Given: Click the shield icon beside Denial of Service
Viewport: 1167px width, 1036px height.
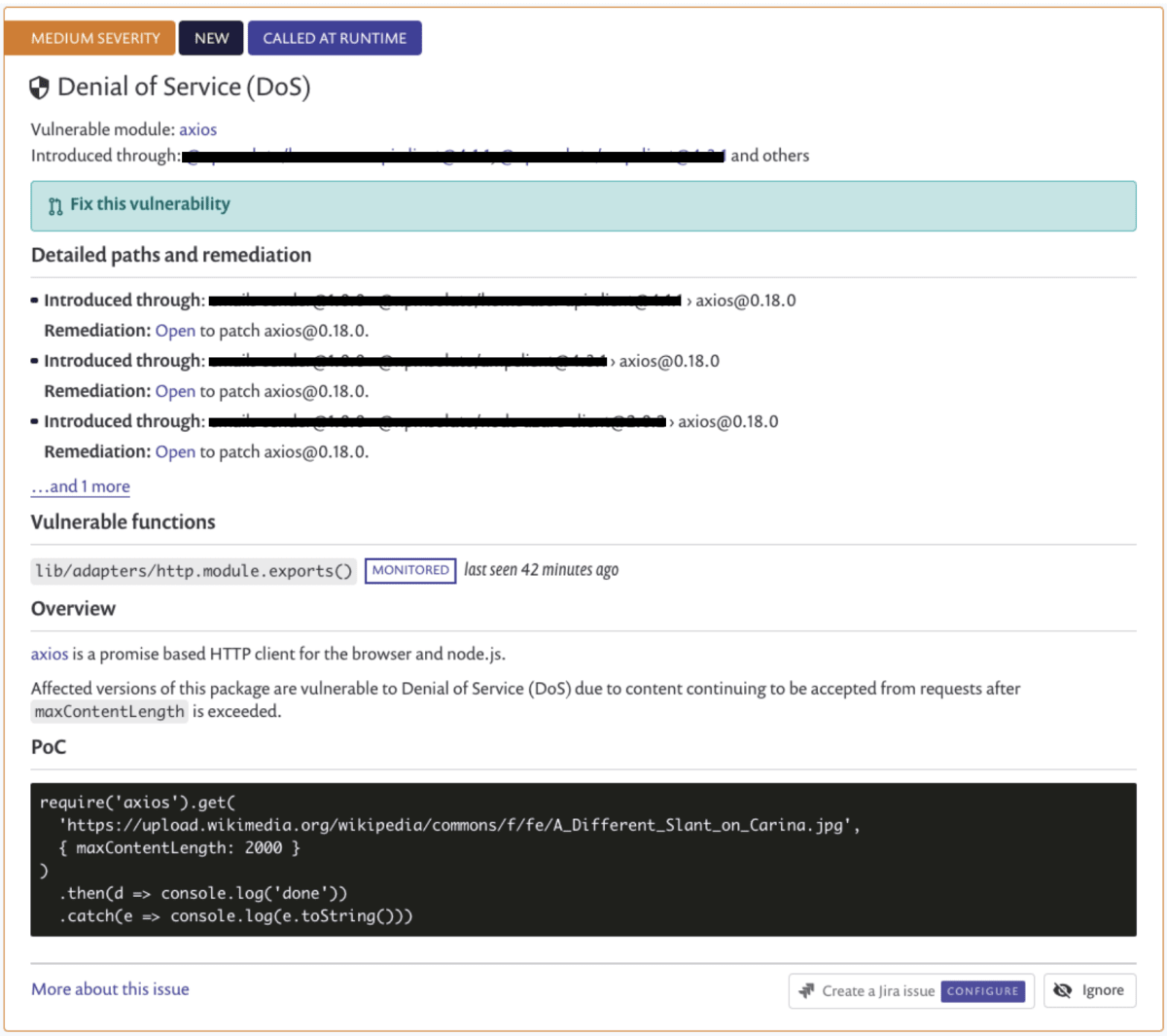Looking at the screenshot, I should coord(39,89).
